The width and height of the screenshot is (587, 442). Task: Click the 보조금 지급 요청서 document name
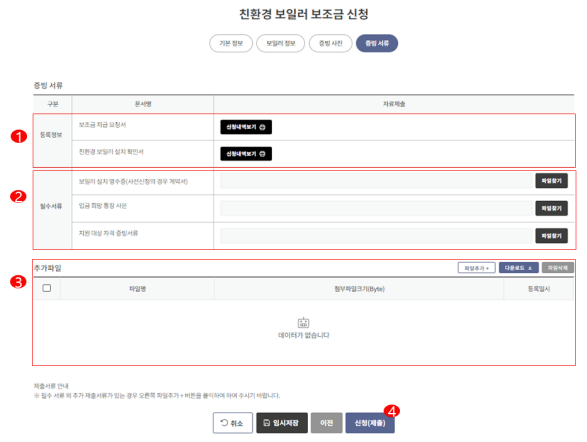click(x=102, y=125)
